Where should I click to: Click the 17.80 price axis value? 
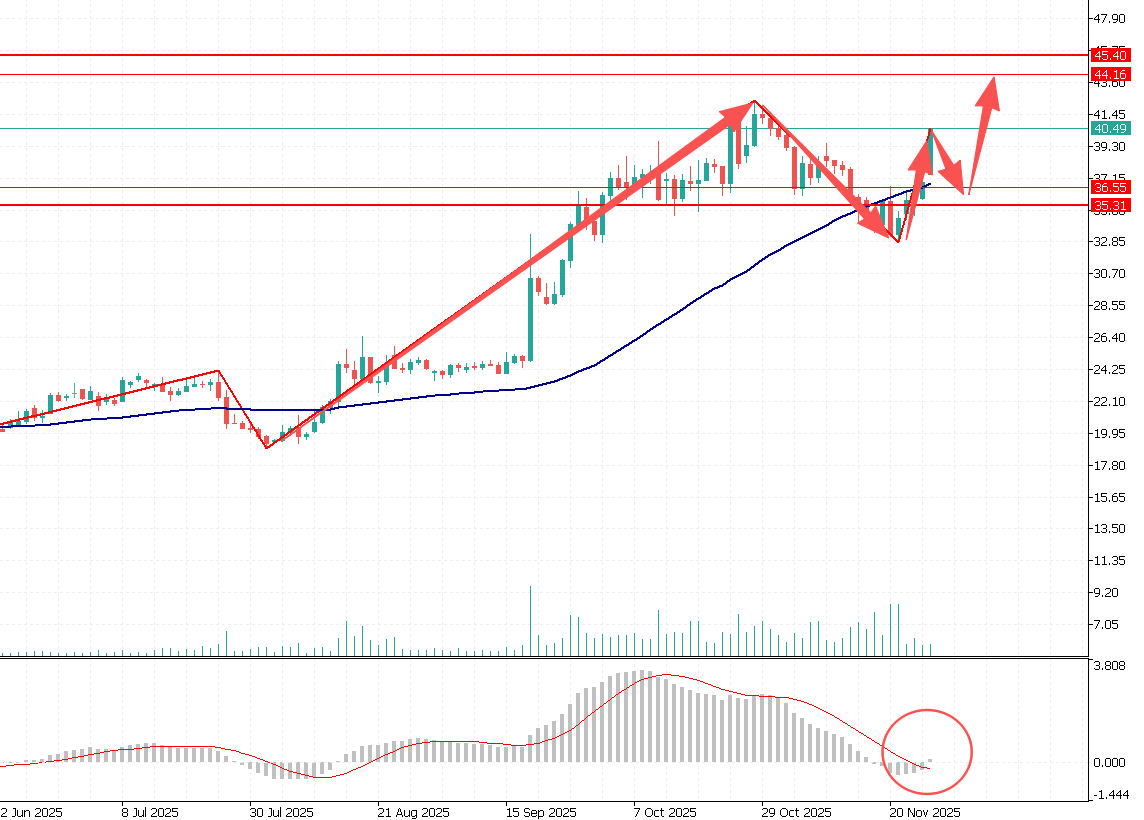(x=1110, y=465)
